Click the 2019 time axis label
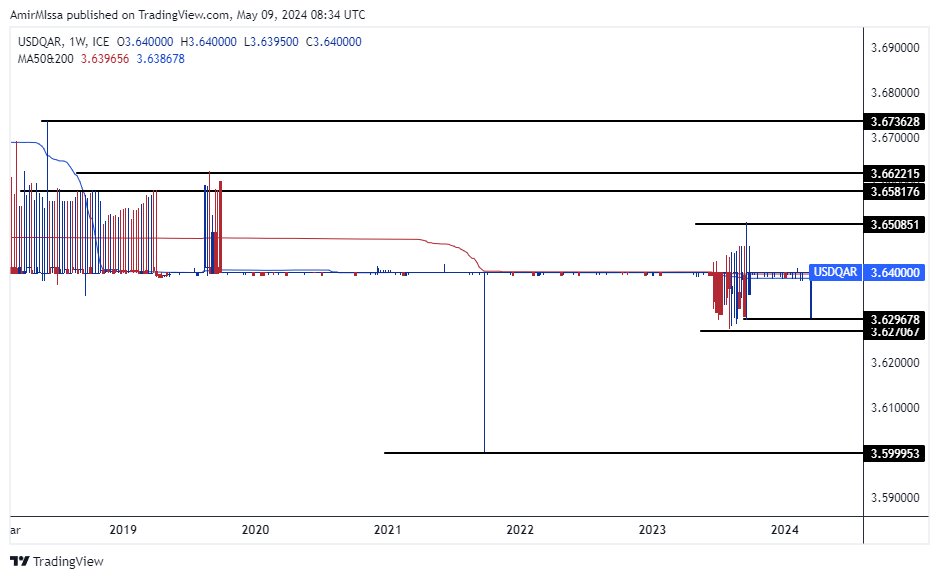 [123, 530]
